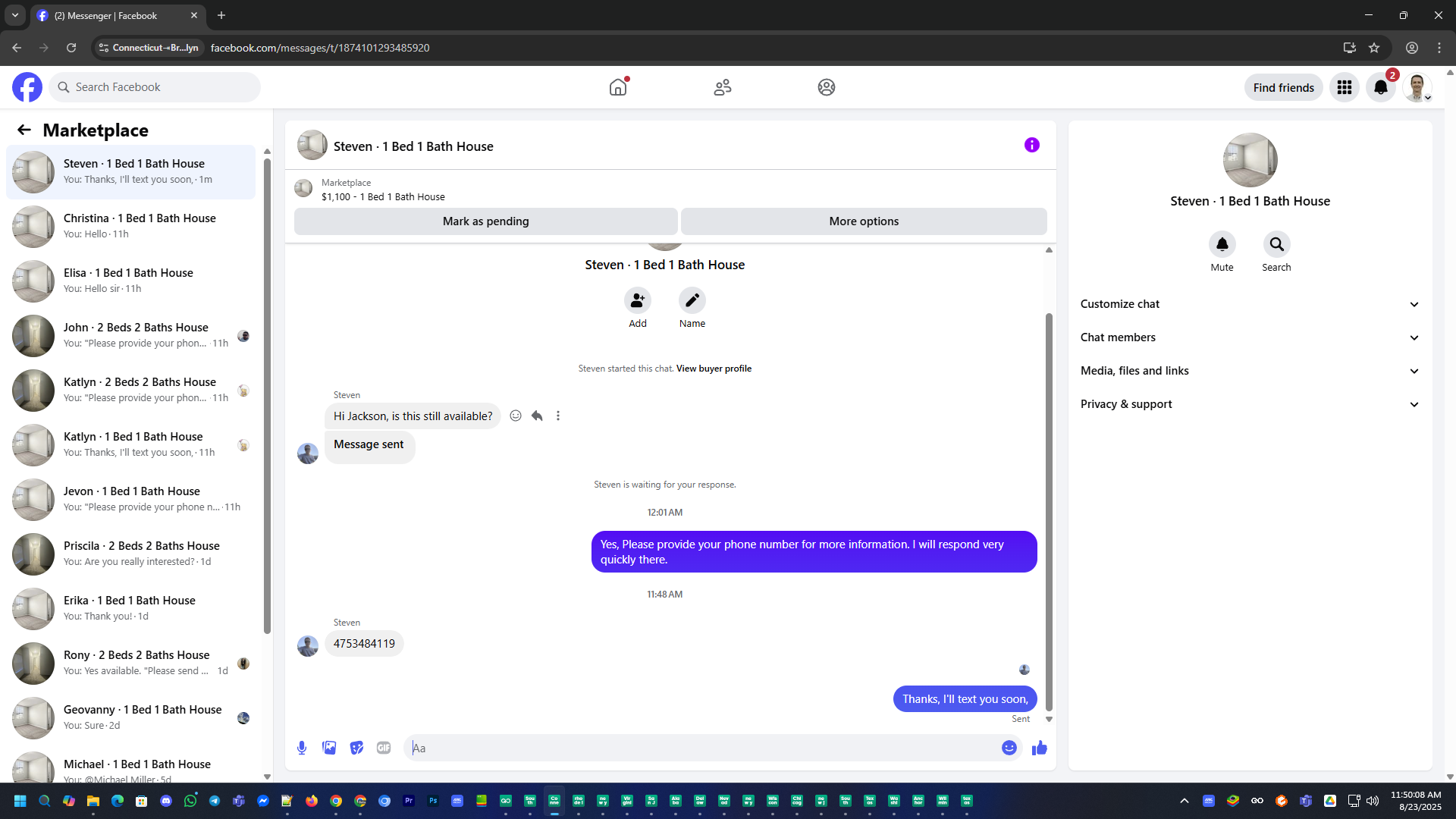
Task: Click the voice clip microphone icon
Action: (x=302, y=748)
